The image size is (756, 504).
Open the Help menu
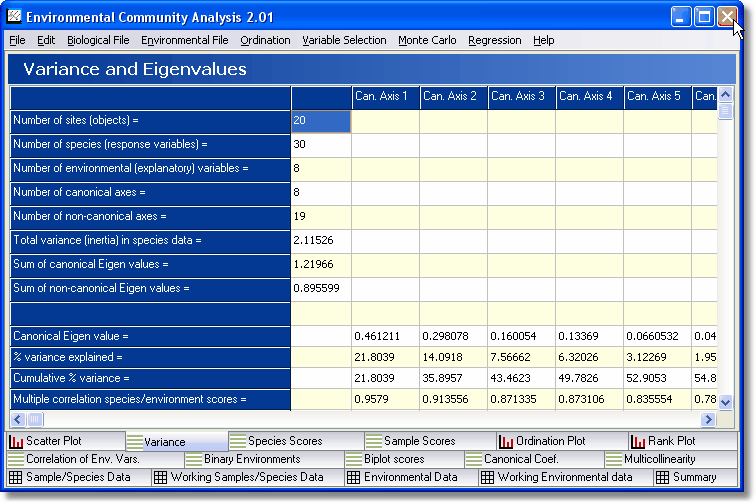click(543, 40)
